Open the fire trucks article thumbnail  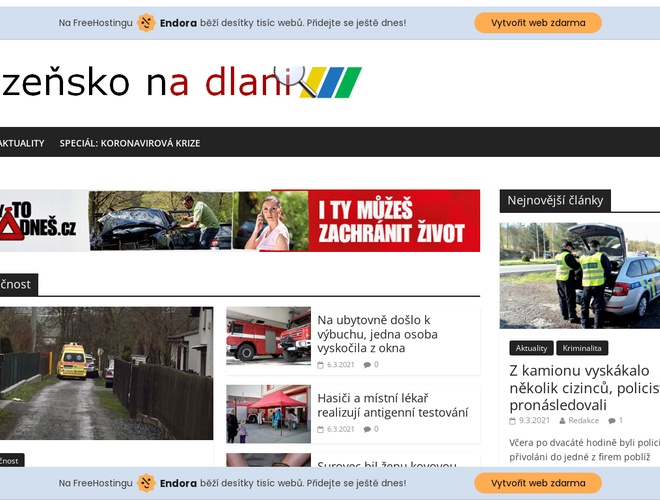pos(268,335)
